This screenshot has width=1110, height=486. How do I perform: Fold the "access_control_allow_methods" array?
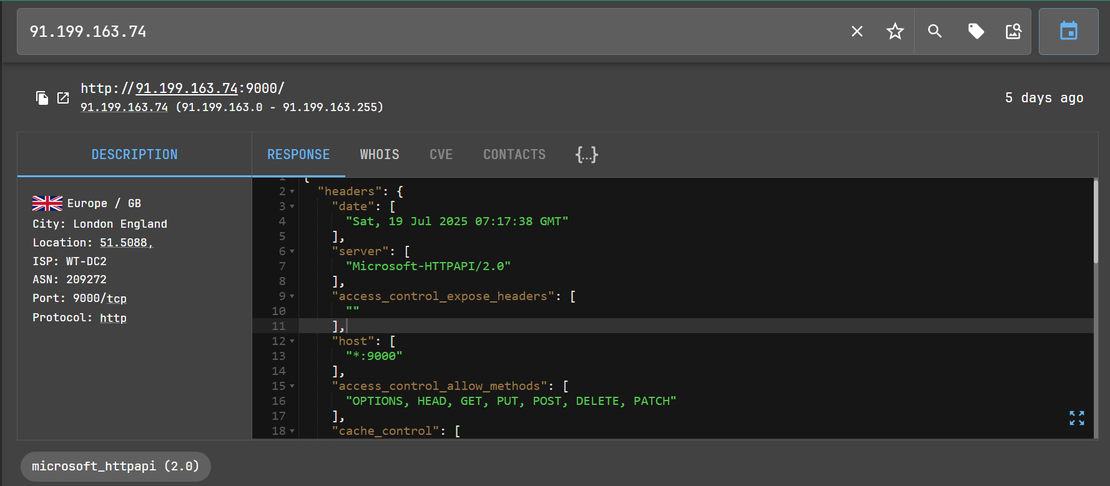292,386
